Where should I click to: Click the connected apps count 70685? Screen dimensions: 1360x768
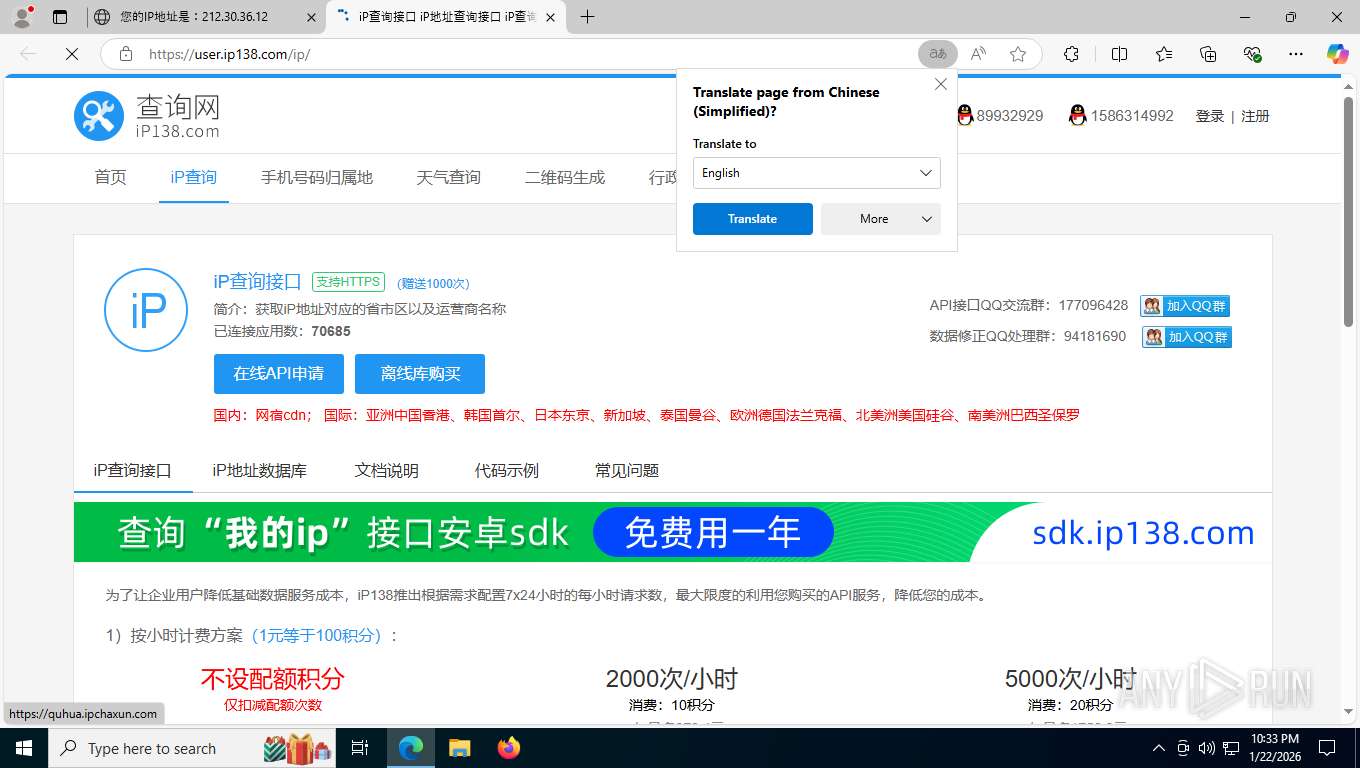click(x=331, y=331)
